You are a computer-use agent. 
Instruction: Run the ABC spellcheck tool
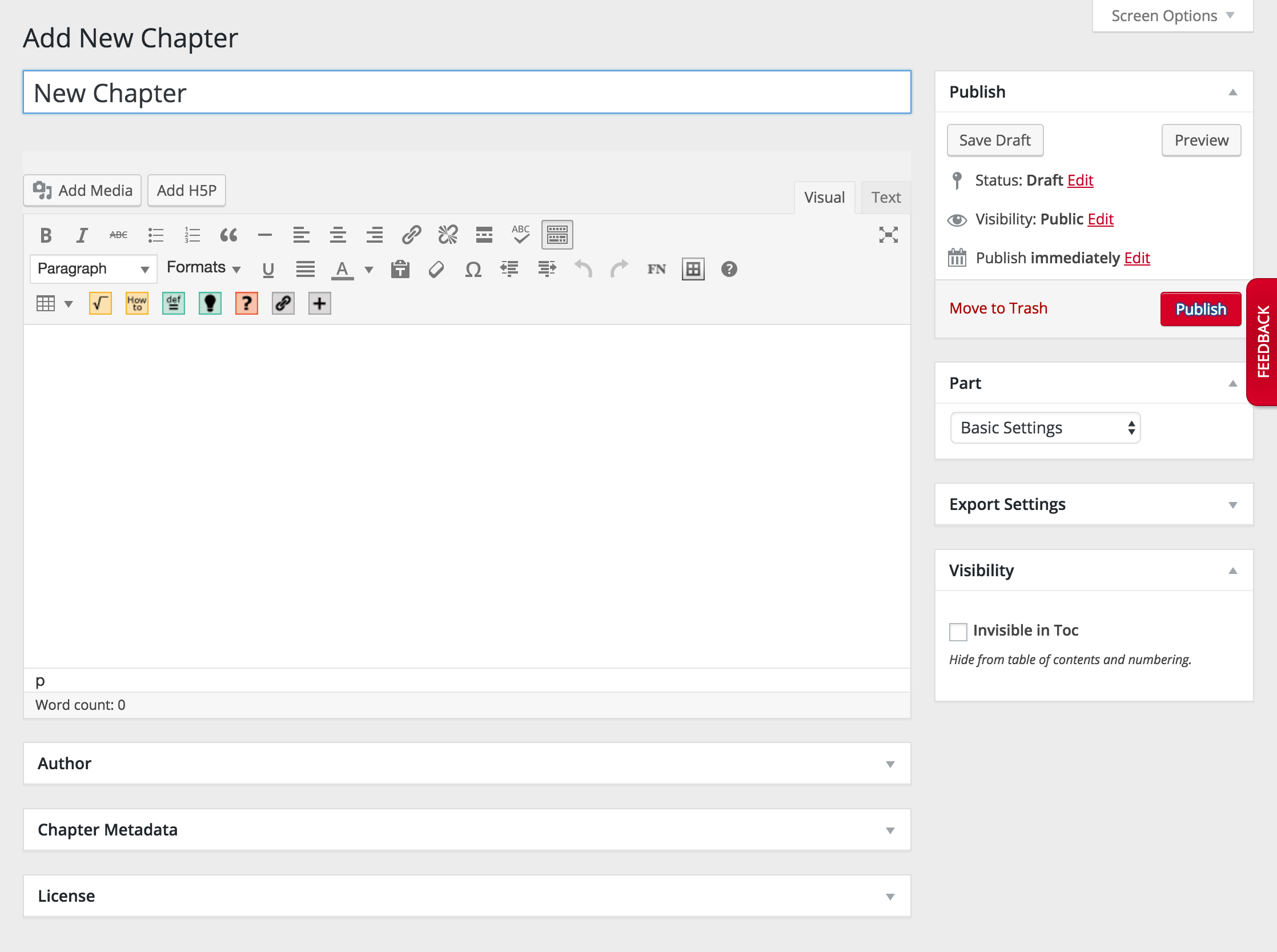click(x=521, y=235)
